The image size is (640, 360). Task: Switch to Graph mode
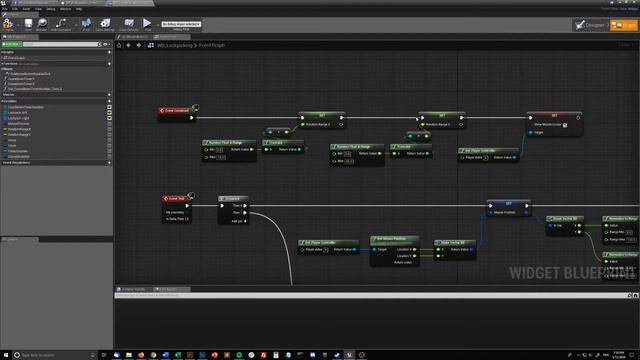624,25
